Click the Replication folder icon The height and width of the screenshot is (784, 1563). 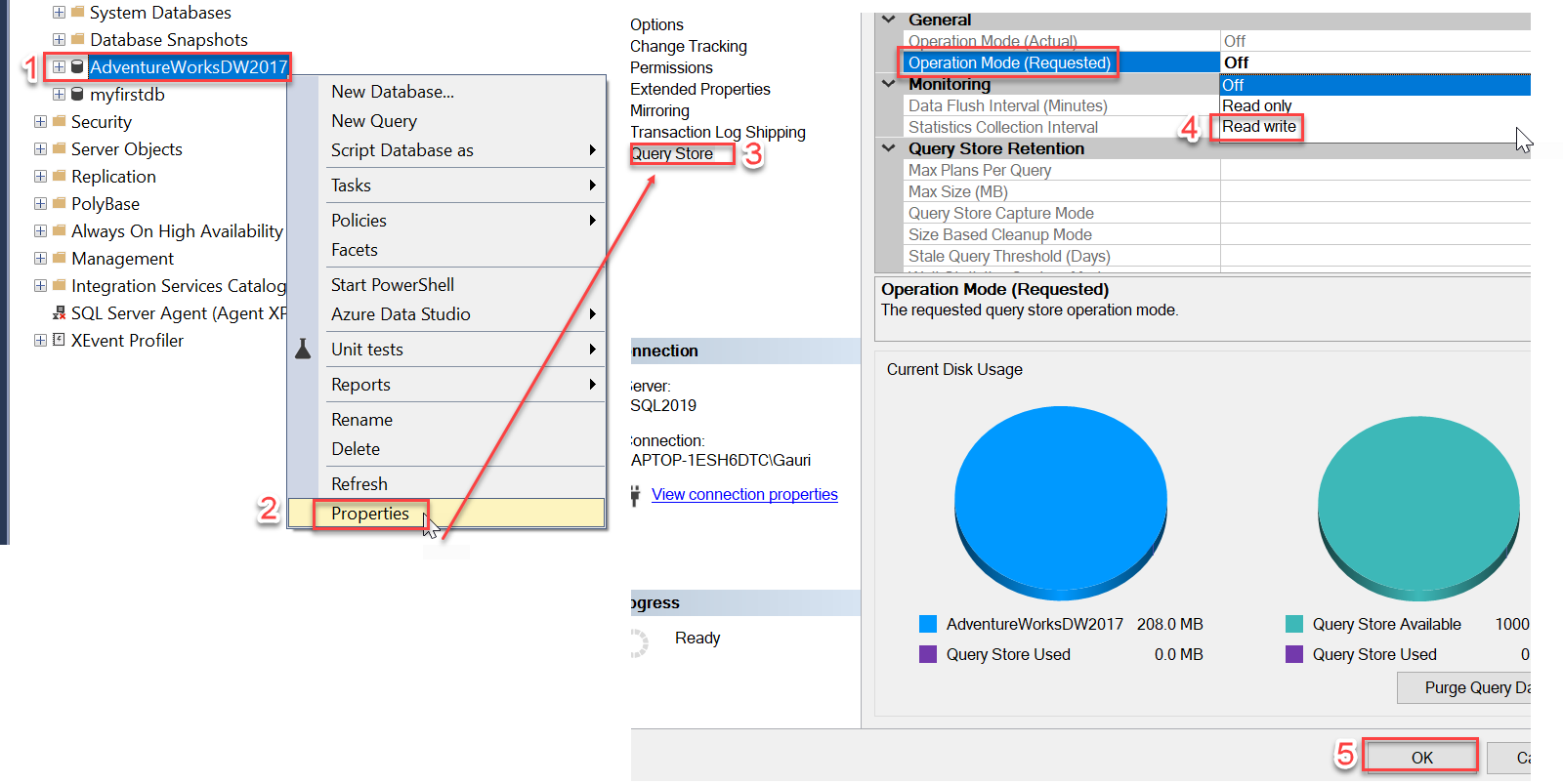coord(59,177)
